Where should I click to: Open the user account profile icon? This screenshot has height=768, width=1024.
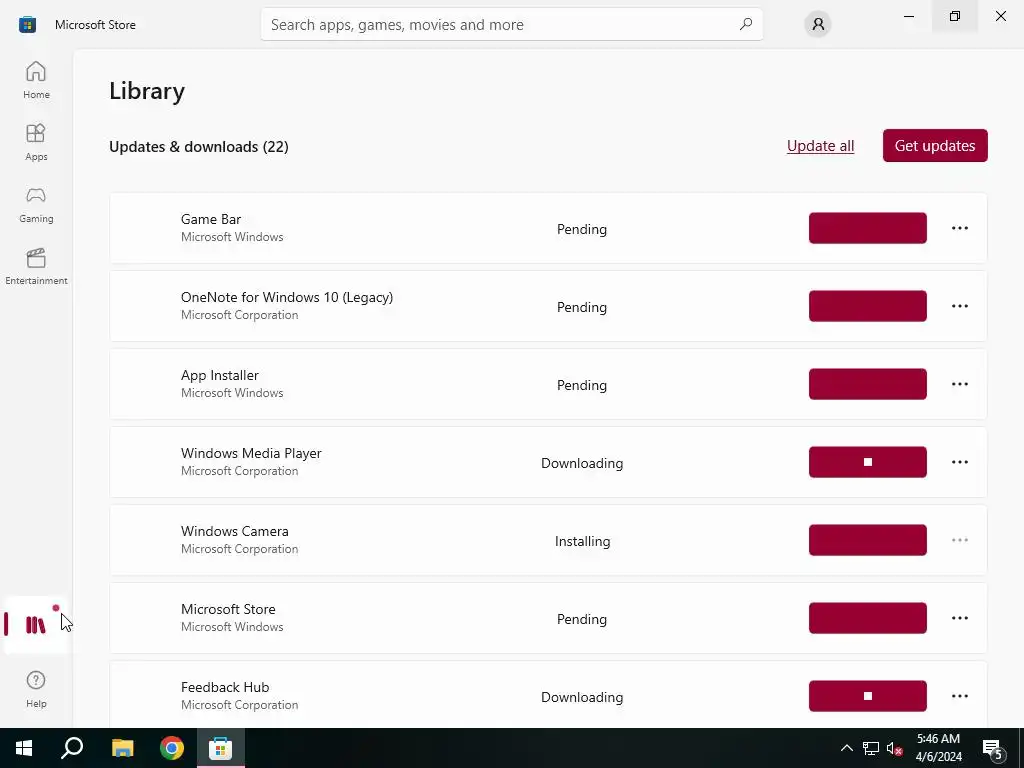pos(818,24)
